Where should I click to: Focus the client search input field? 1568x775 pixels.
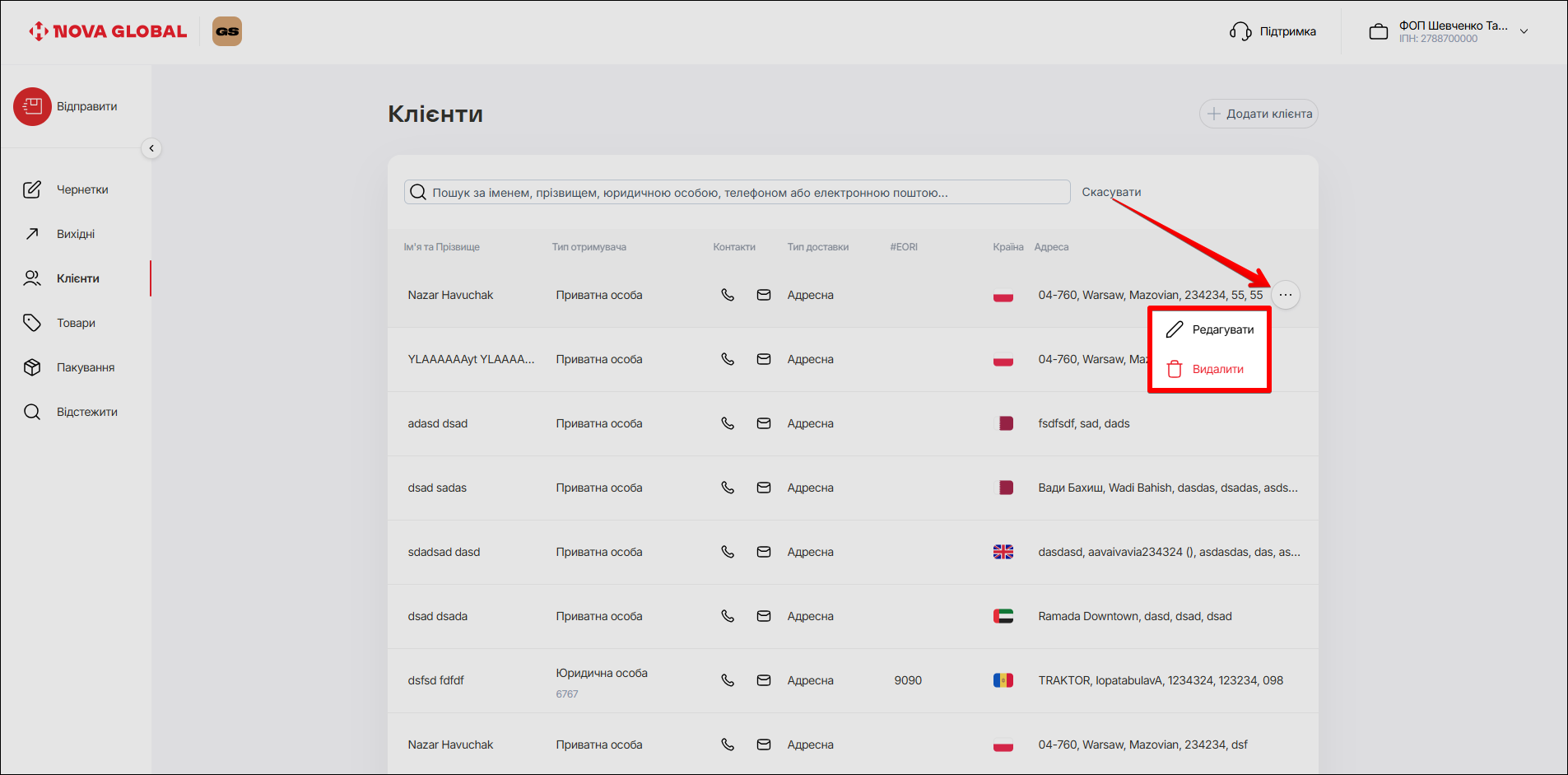click(x=741, y=193)
